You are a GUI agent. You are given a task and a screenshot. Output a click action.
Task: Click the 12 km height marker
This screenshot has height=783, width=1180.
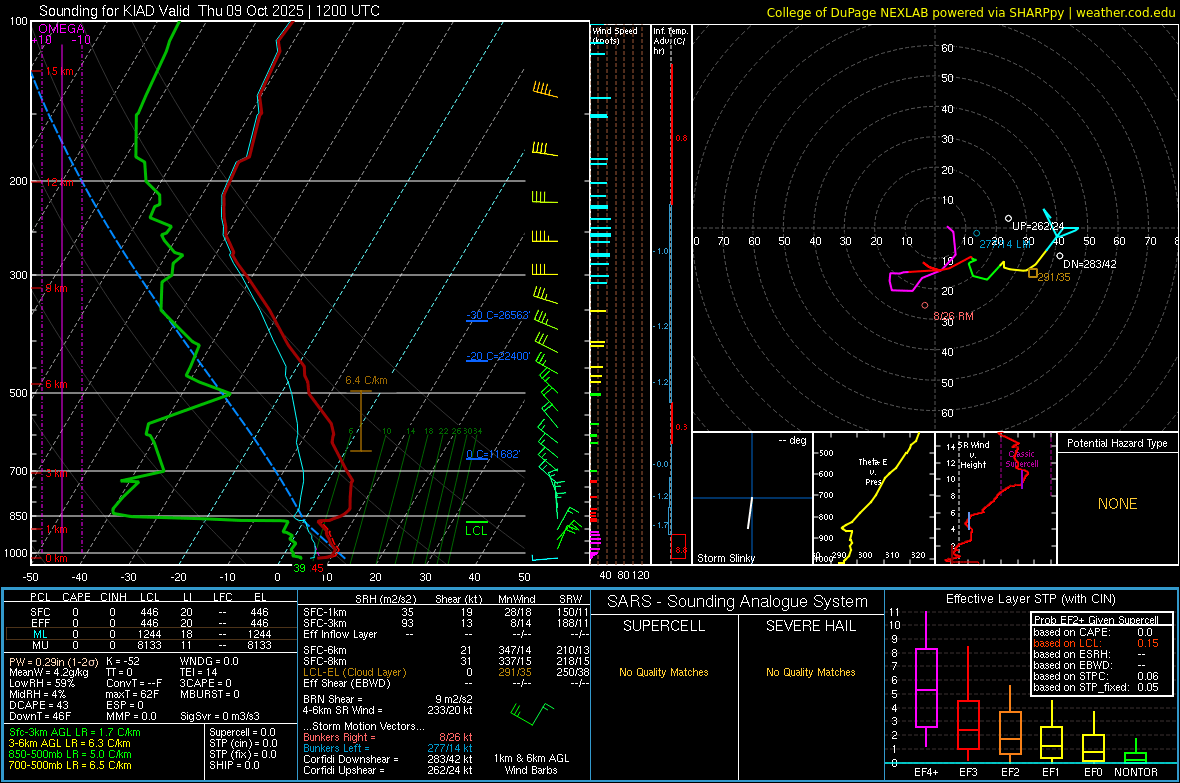60,183
